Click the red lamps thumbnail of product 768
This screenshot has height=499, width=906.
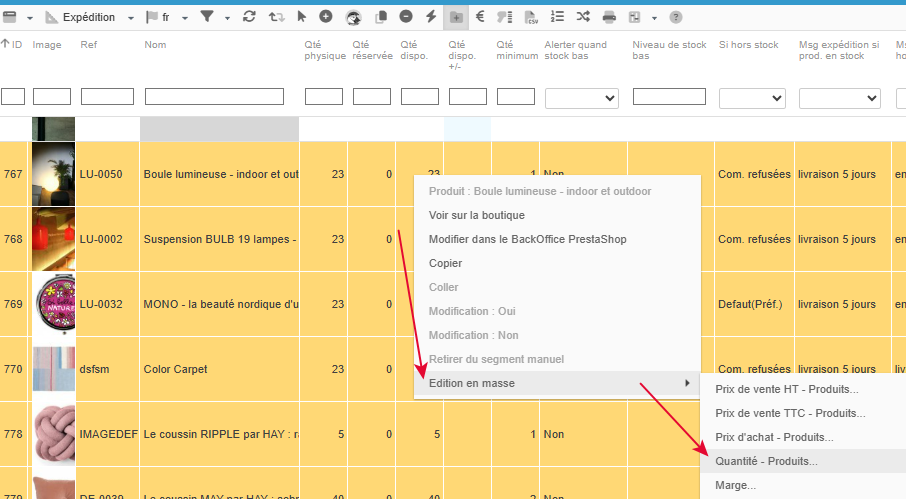pos(53,239)
